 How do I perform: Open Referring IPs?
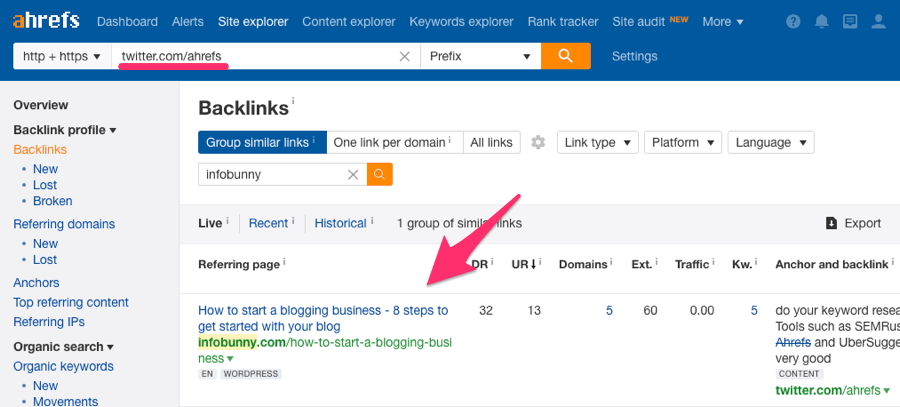click(49, 321)
